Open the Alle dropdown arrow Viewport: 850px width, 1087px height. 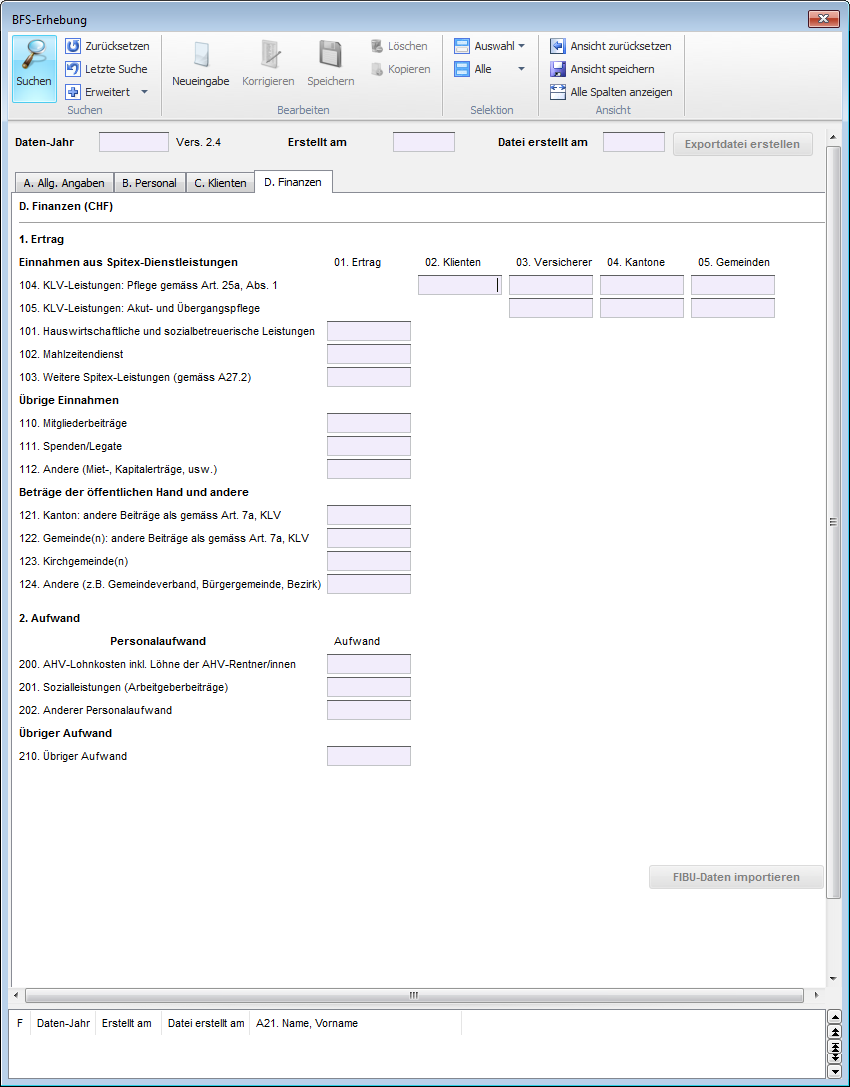click(x=521, y=69)
